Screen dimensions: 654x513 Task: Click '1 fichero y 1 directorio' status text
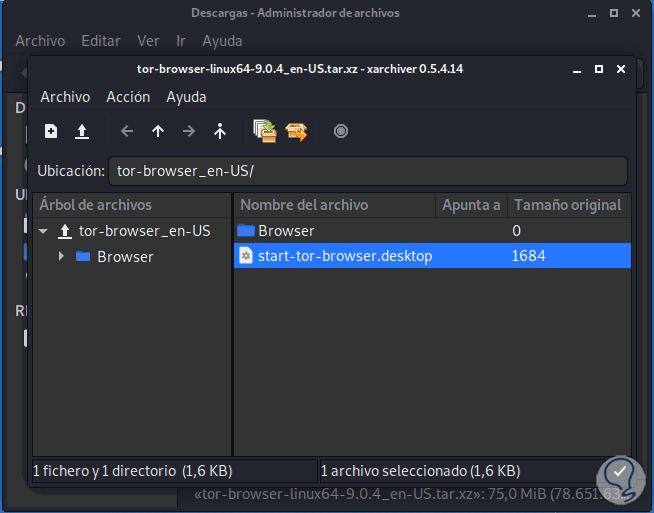[x=133, y=471]
